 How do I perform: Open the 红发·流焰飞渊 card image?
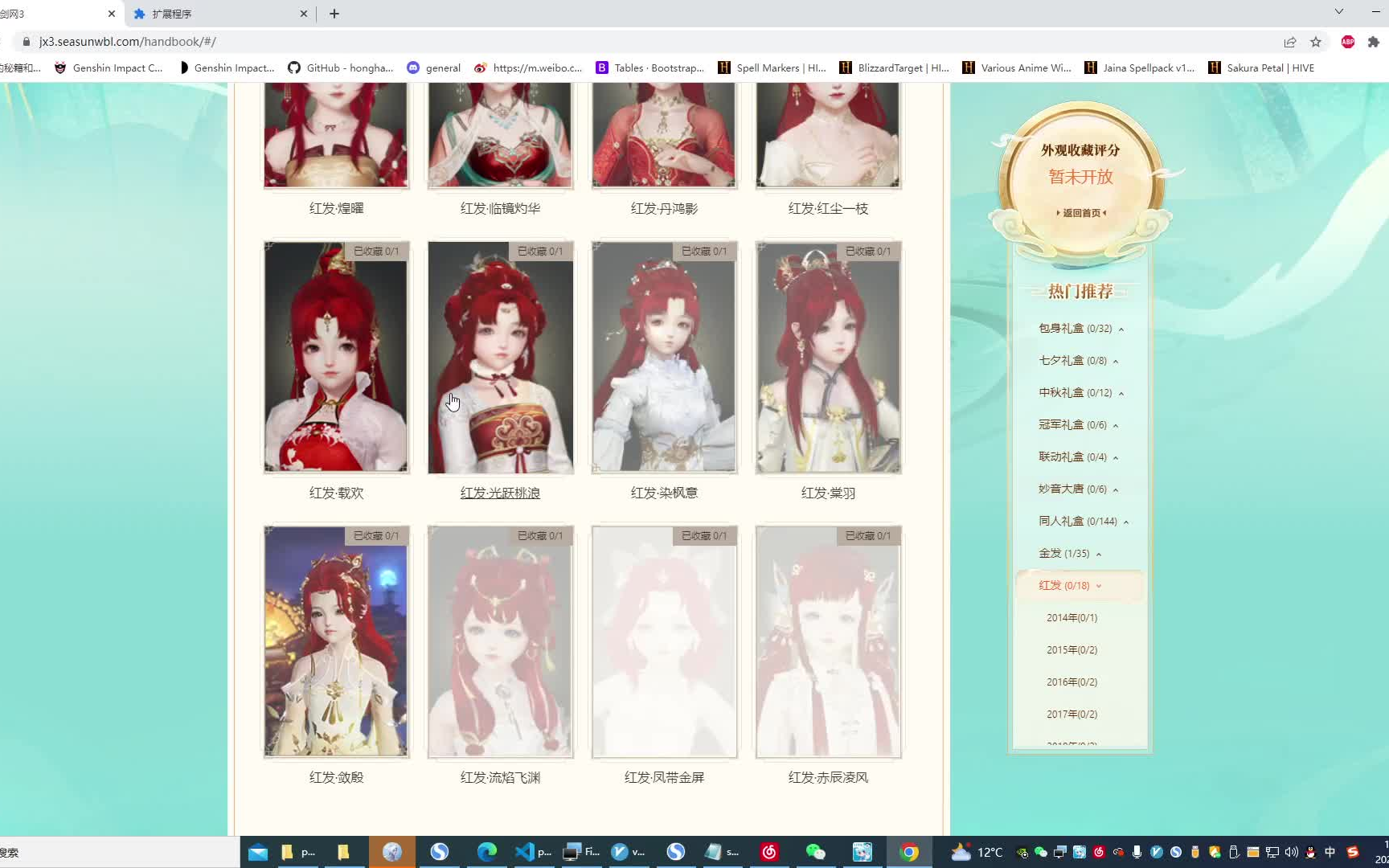tap(500, 642)
